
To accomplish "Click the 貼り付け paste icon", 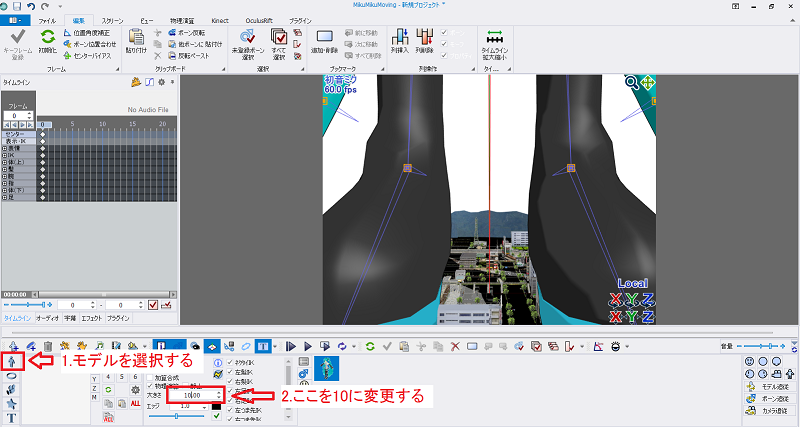I will click(x=136, y=37).
